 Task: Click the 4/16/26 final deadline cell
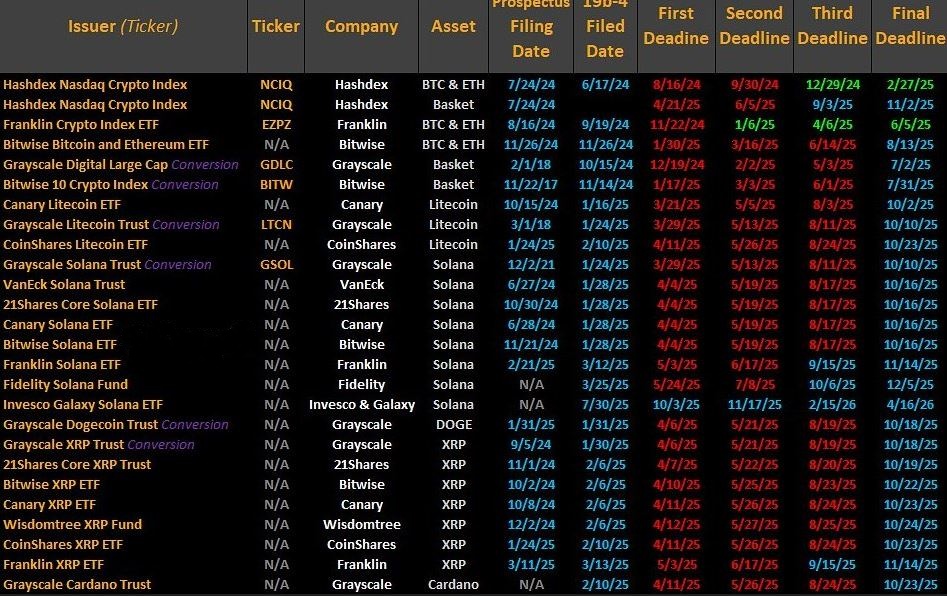click(x=910, y=405)
